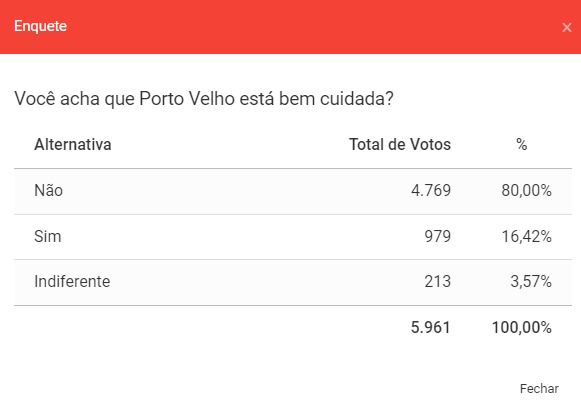Click the 100,00% total percentage
The image size is (581, 415).
522,328
